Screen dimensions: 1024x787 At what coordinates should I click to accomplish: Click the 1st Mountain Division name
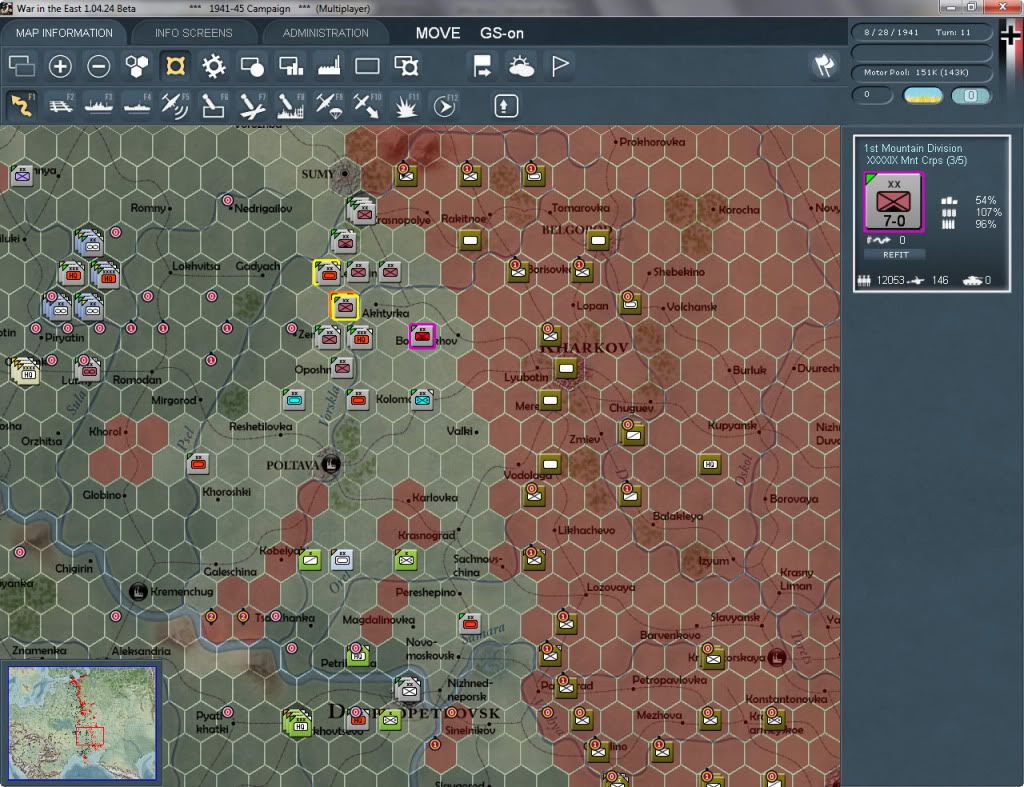(x=912, y=148)
